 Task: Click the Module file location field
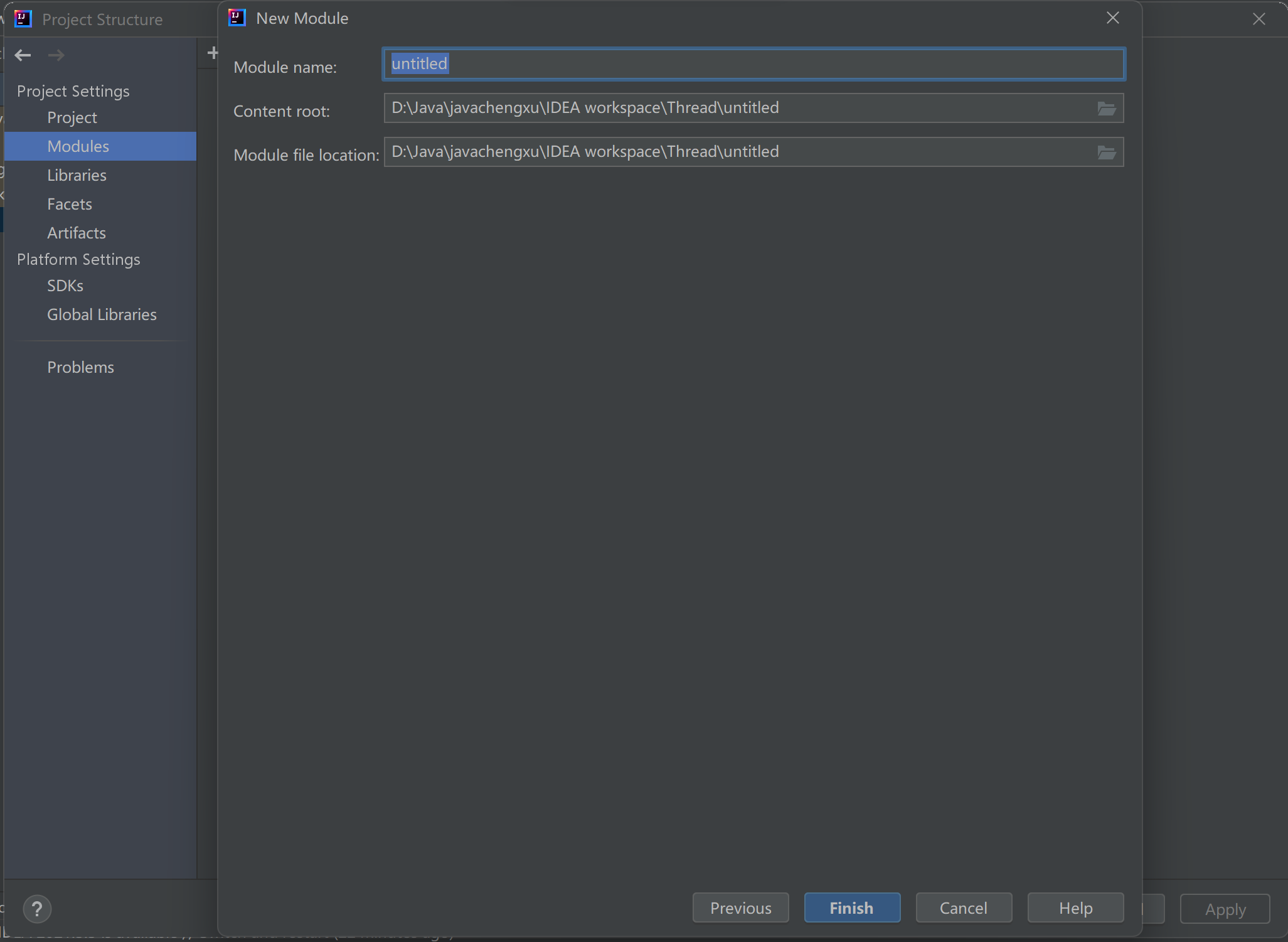[x=734, y=152]
